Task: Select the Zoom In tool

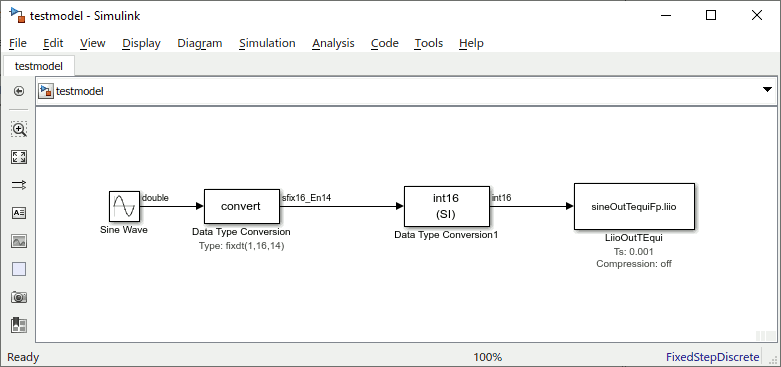Action: (19, 129)
